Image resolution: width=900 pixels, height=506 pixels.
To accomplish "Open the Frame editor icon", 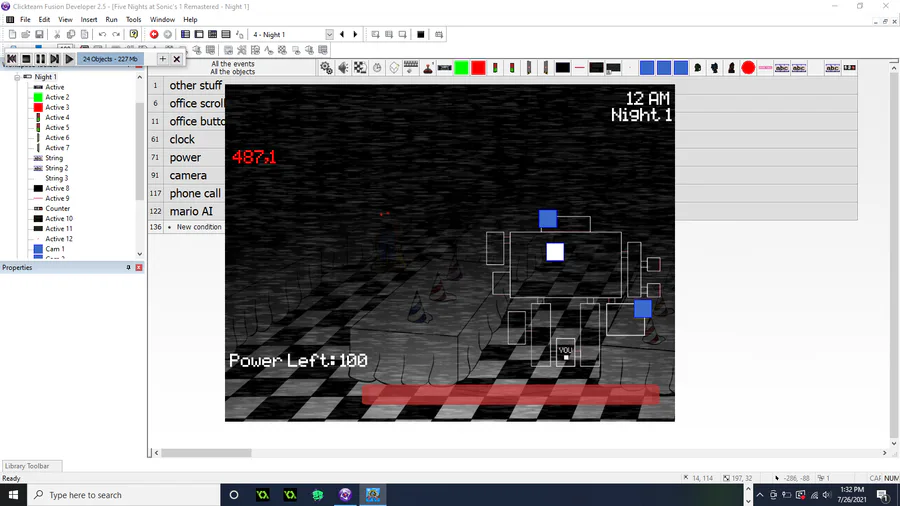I will coord(199,34).
